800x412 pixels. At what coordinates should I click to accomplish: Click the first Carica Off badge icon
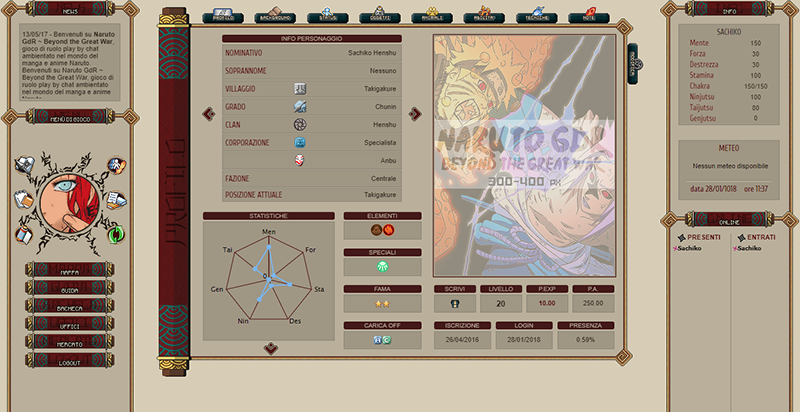378,340
